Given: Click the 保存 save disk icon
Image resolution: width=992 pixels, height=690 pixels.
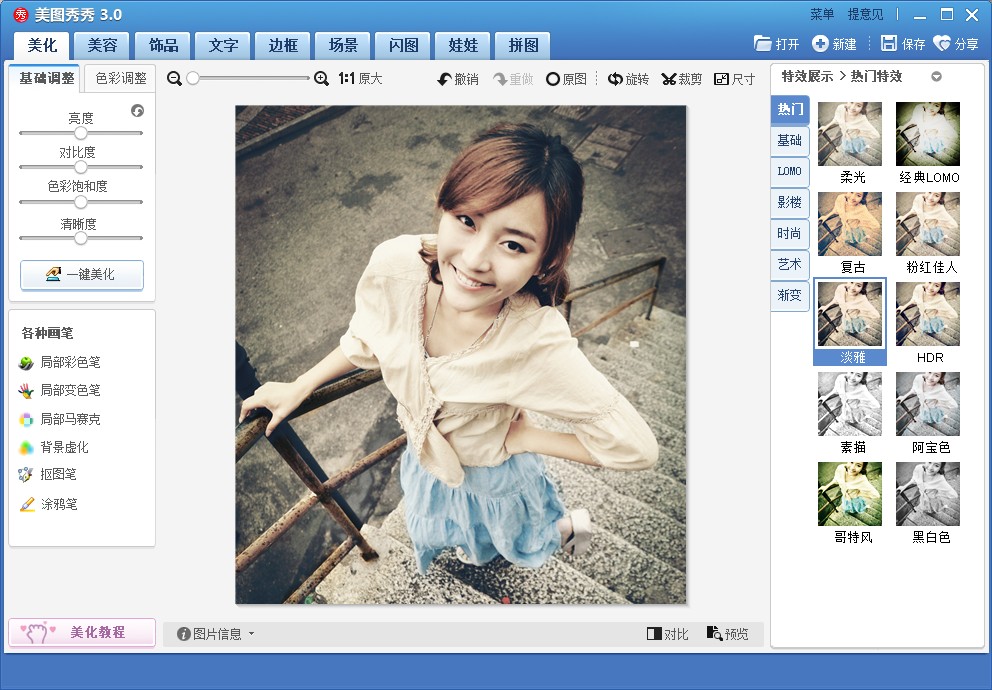Looking at the screenshot, I should [889, 43].
